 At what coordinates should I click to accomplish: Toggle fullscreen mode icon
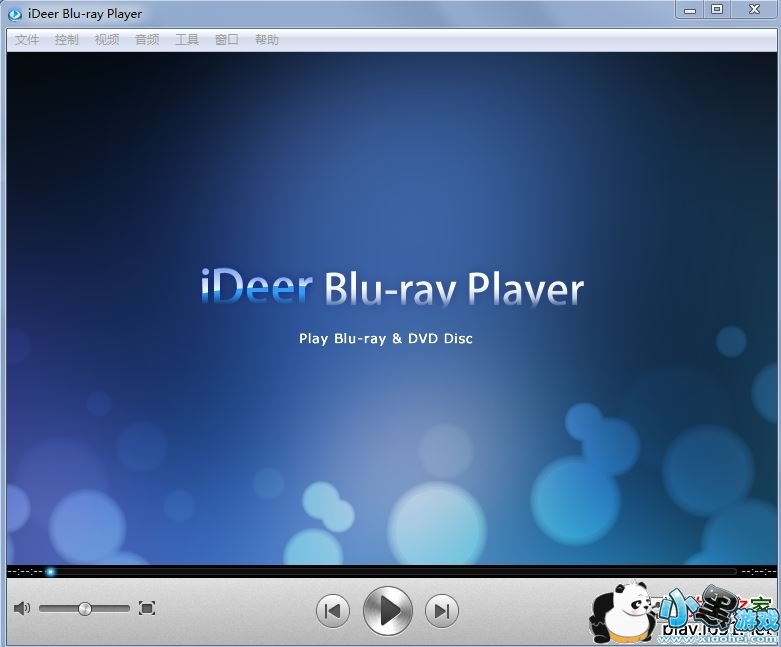click(147, 608)
